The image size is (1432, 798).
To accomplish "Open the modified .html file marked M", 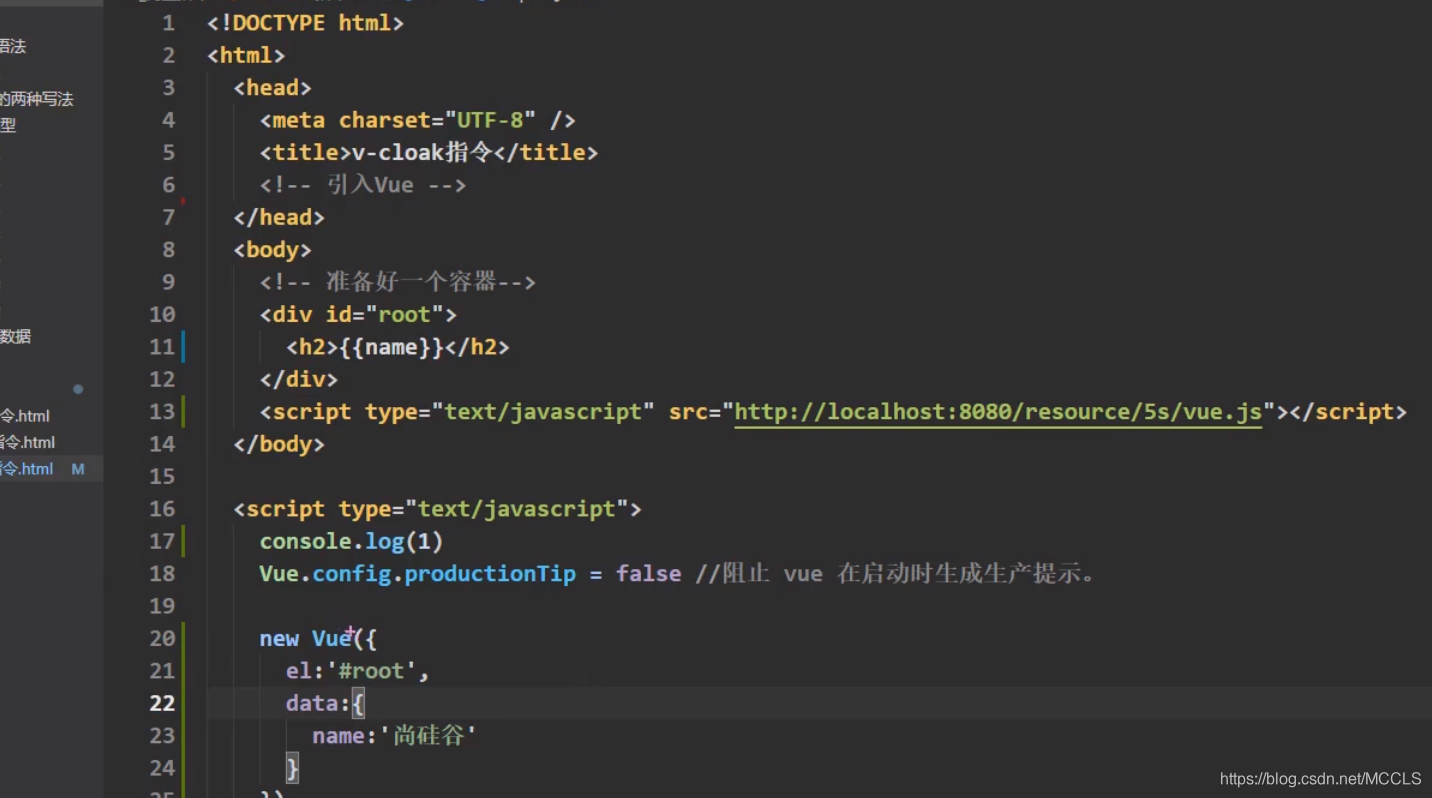I will (50, 469).
